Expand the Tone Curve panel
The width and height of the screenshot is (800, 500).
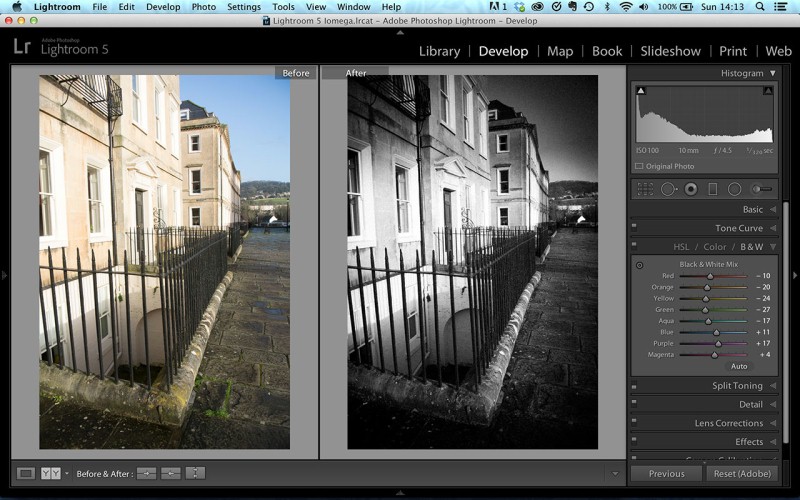[773, 228]
